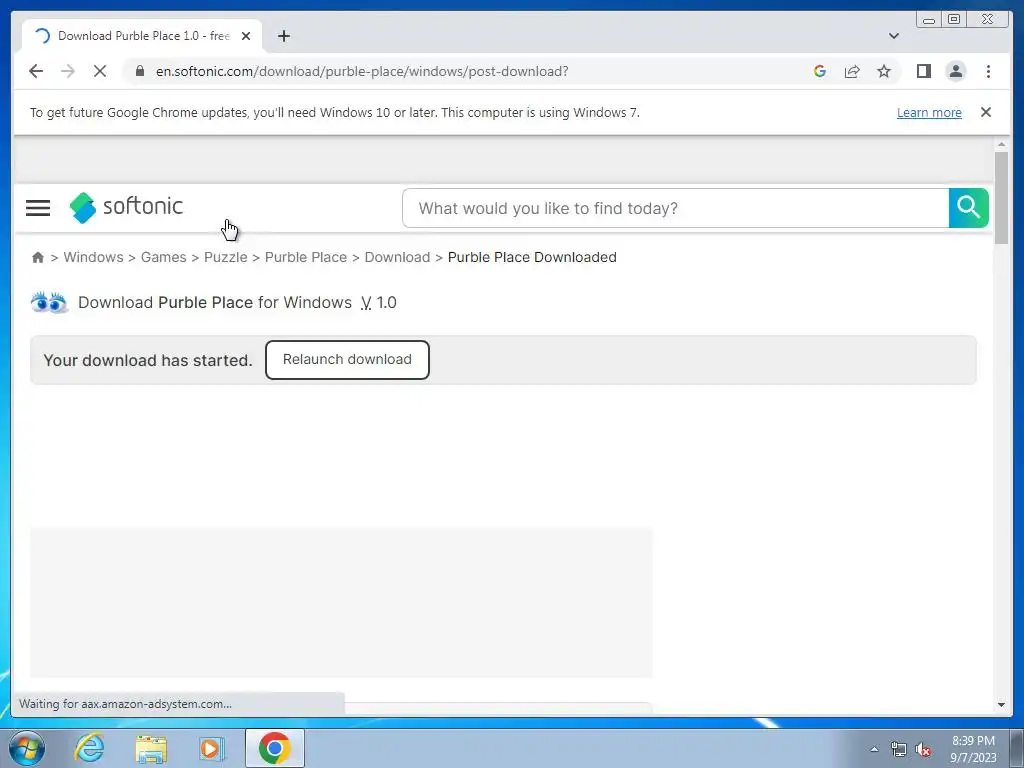This screenshot has height=768, width=1024.
Task: Click scrollbar up arrow
Action: [x=1001, y=144]
